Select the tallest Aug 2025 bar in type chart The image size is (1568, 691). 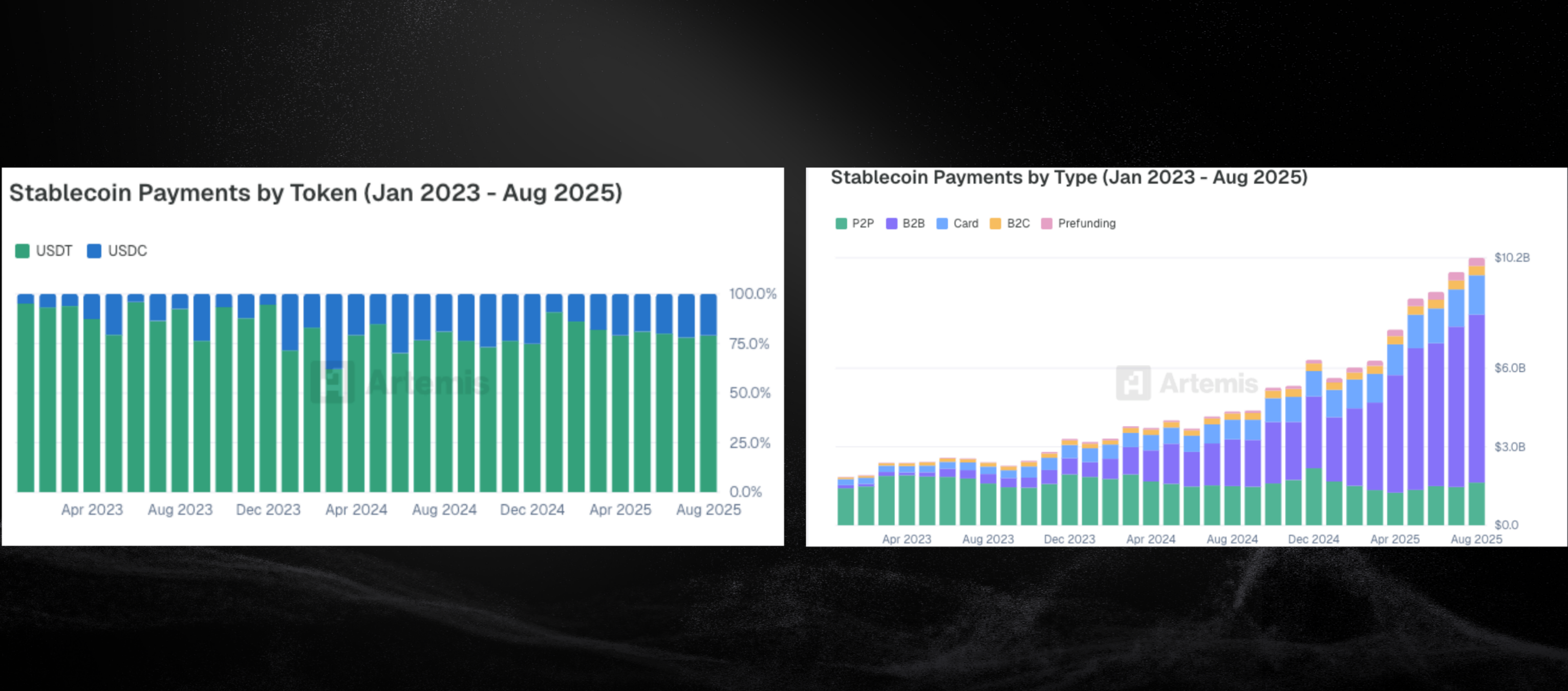pyautogui.click(x=1477, y=392)
